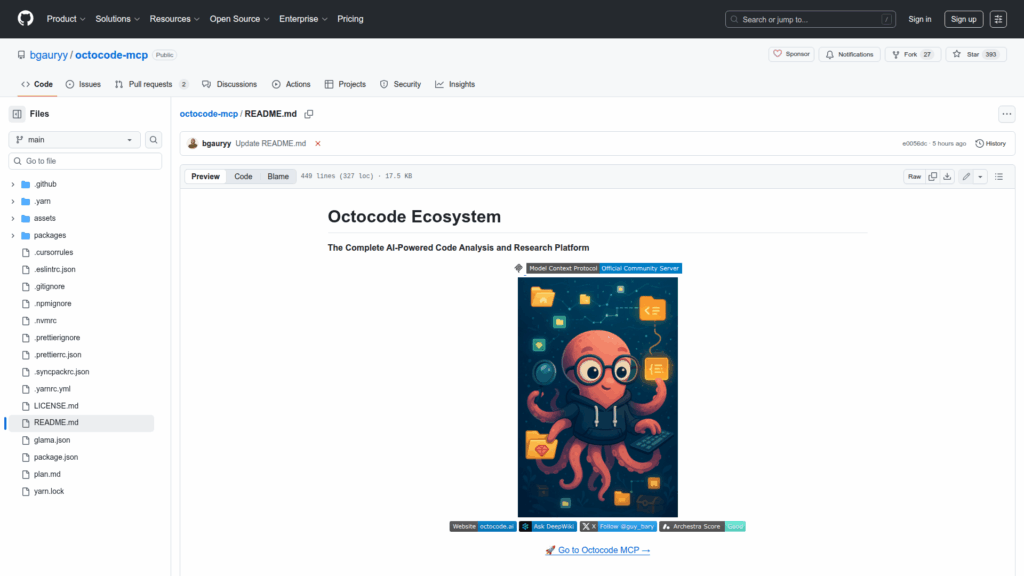
Task: Open the main branch selector
Action: point(74,140)
